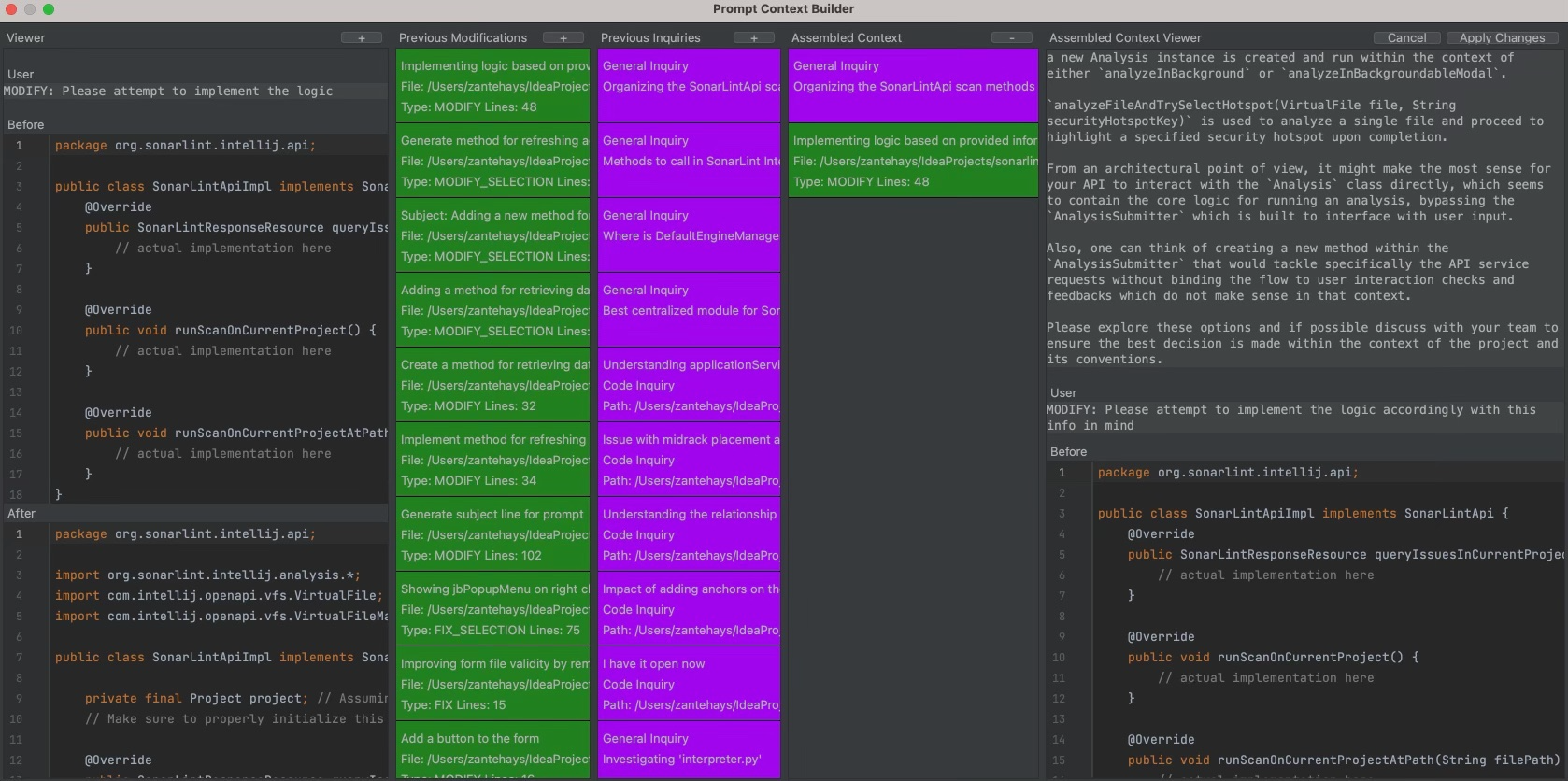Select the 'Implementing logic' card in Assembled Context
1568x781 pixels.
point(913,161)
